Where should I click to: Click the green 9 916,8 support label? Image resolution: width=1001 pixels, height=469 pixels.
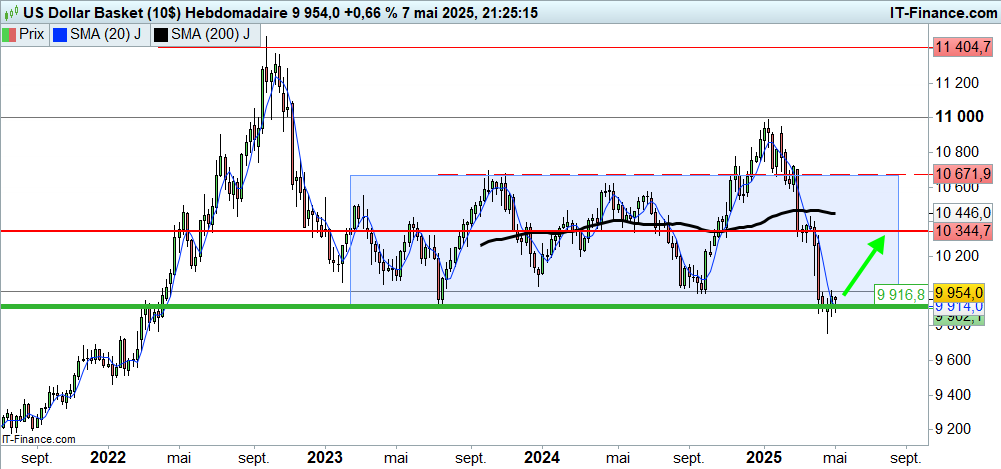[x=900, y=295]
